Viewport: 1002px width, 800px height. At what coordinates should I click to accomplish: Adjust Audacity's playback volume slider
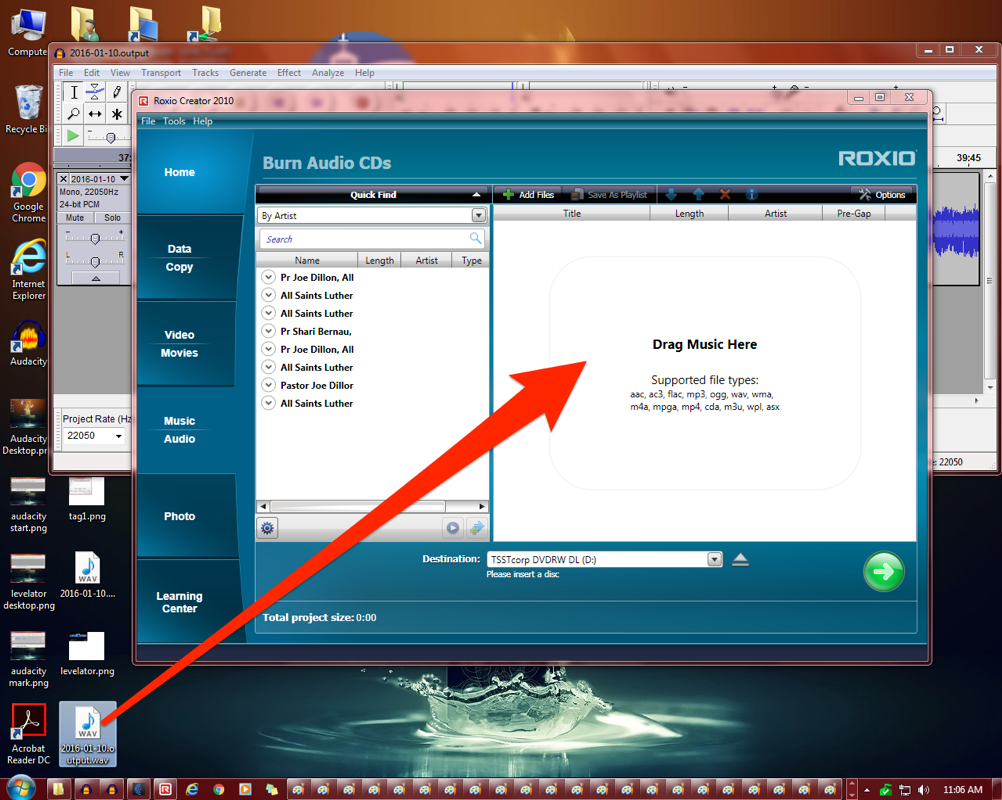click(111, 137)
